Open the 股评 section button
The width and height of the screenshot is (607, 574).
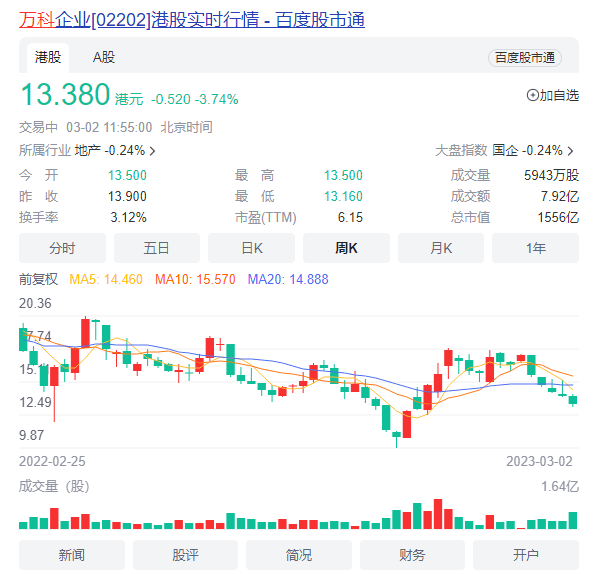point(185,555)
